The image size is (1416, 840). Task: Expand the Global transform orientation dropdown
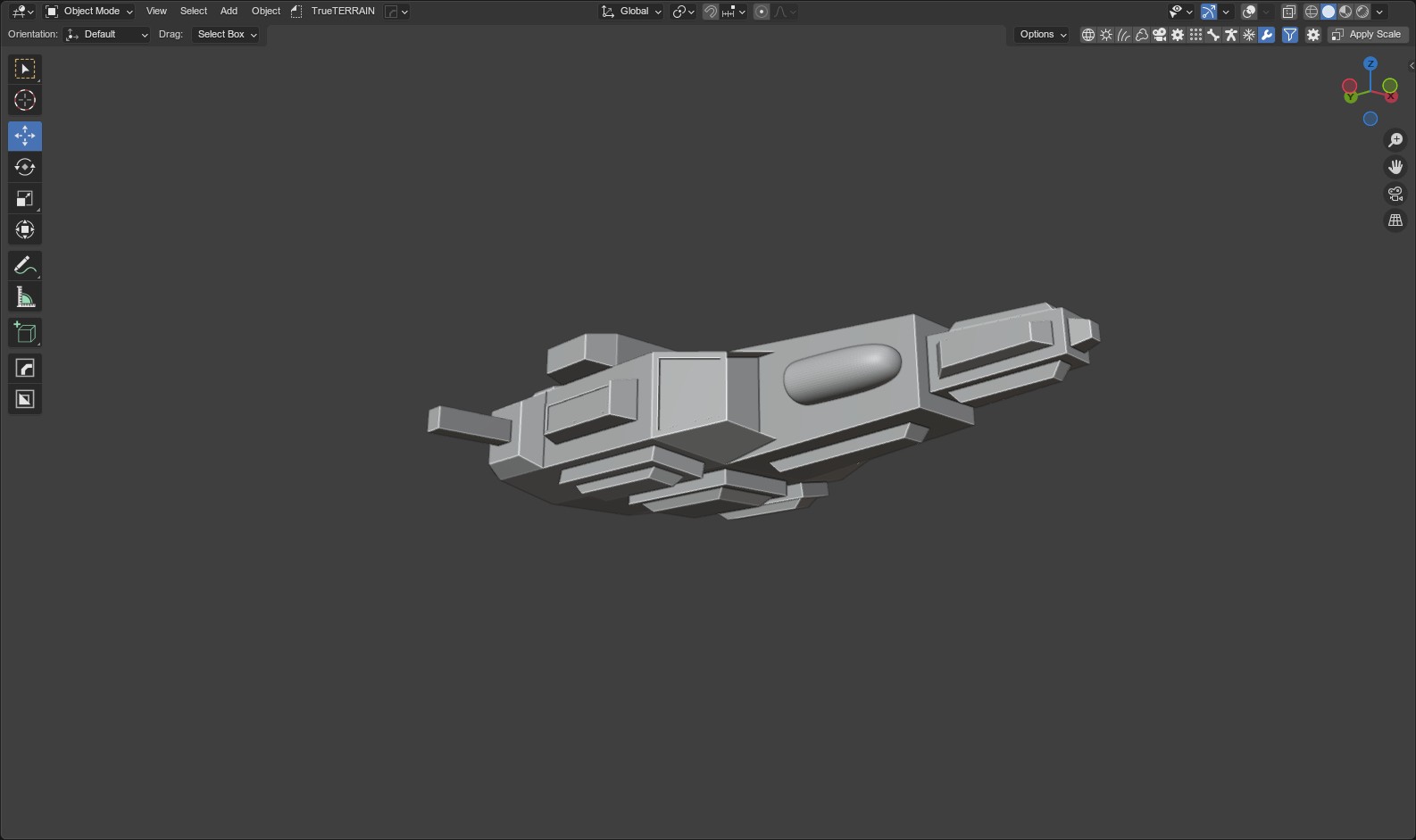(x=631, y=12)
